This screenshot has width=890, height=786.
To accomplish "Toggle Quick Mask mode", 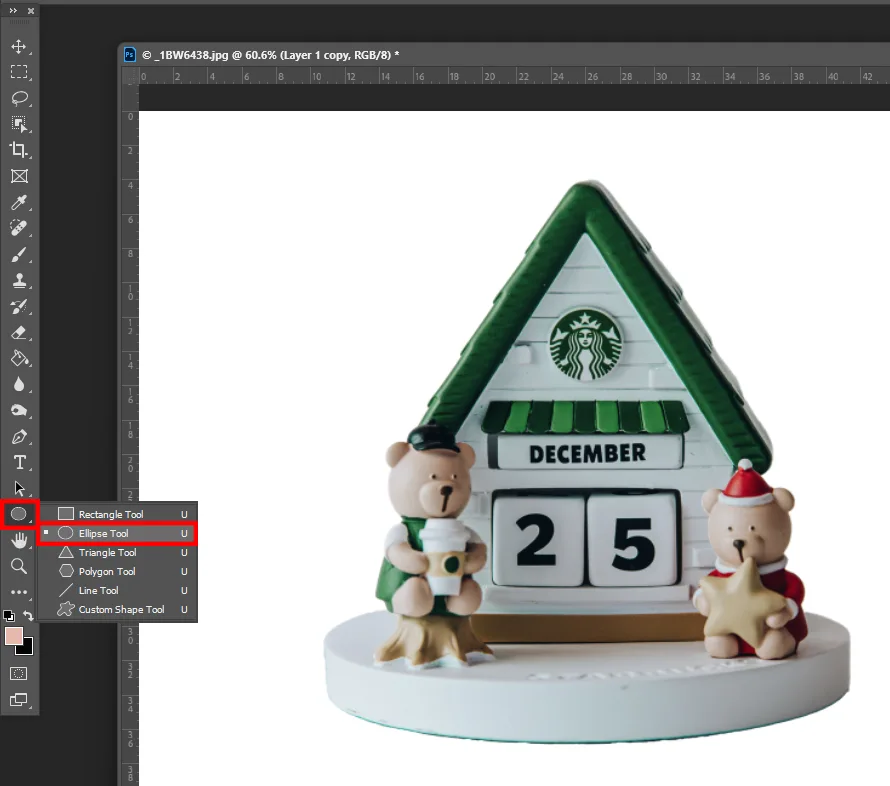I will pos(19,674).
